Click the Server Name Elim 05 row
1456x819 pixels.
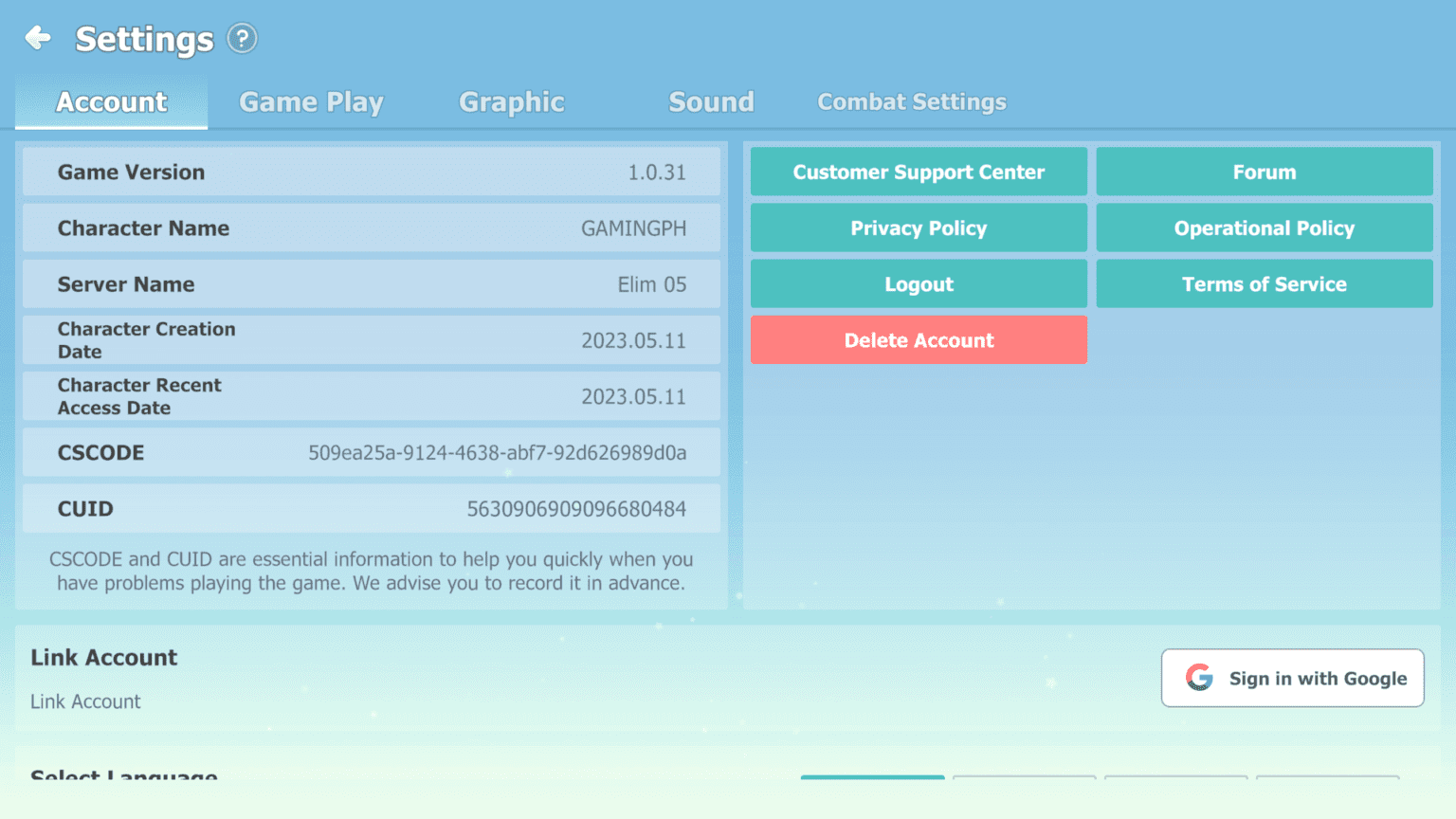[372, 284]
